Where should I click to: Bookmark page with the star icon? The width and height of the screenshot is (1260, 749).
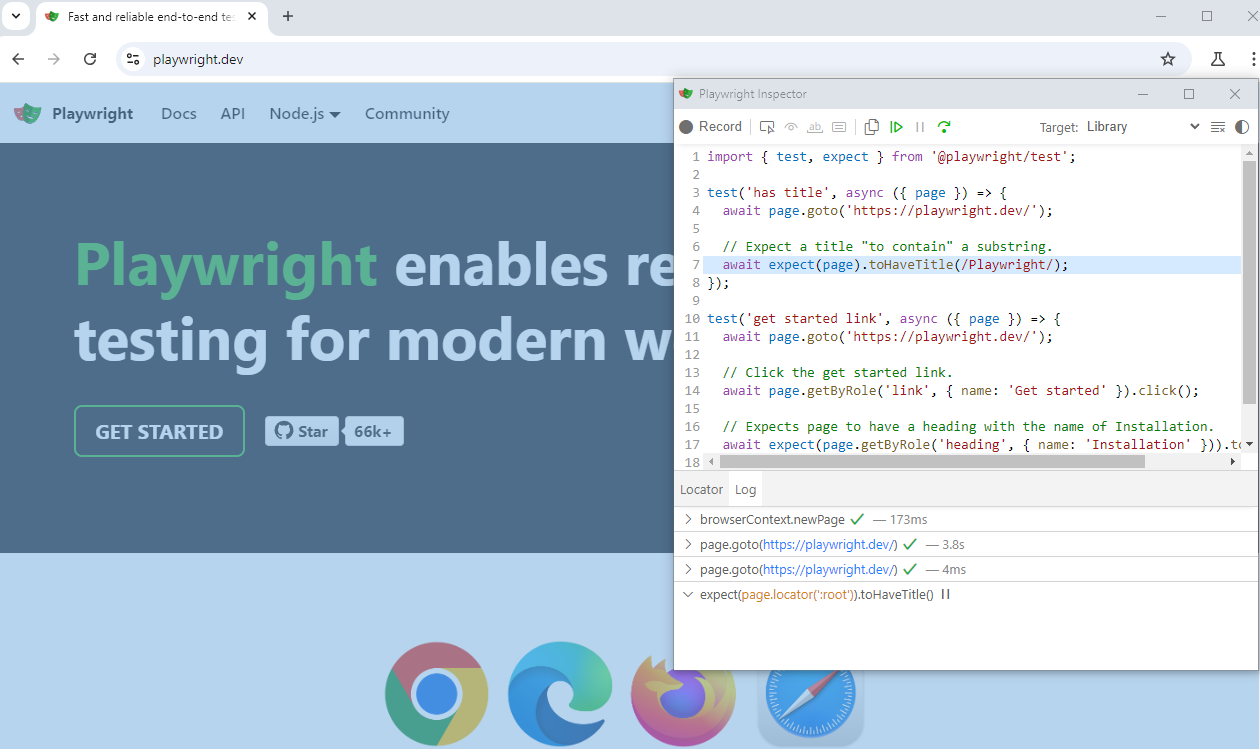point(1168,59)
